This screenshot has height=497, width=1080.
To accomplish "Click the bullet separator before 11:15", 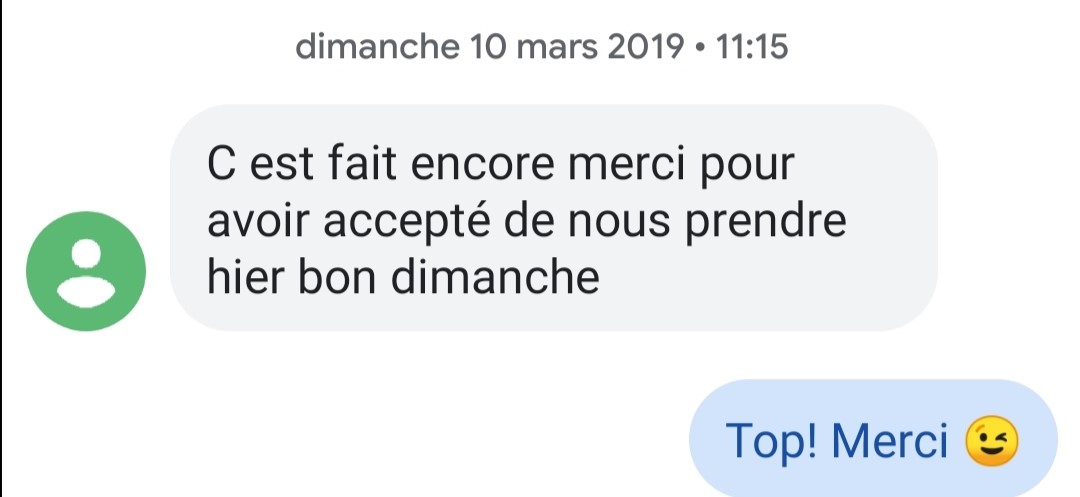I will (697, 48).
